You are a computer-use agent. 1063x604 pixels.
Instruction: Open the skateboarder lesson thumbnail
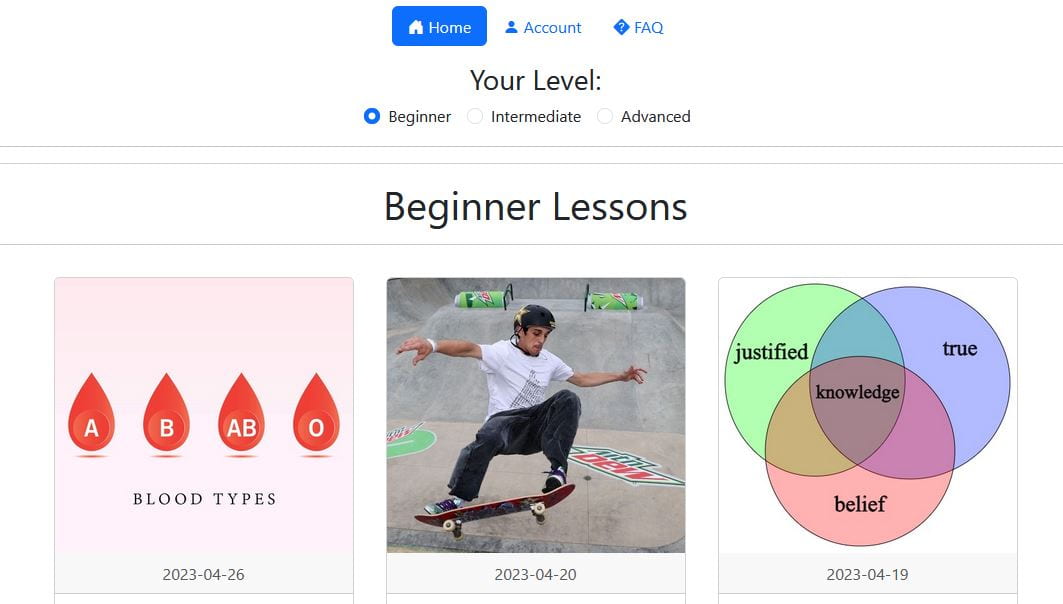coord(536,415)
